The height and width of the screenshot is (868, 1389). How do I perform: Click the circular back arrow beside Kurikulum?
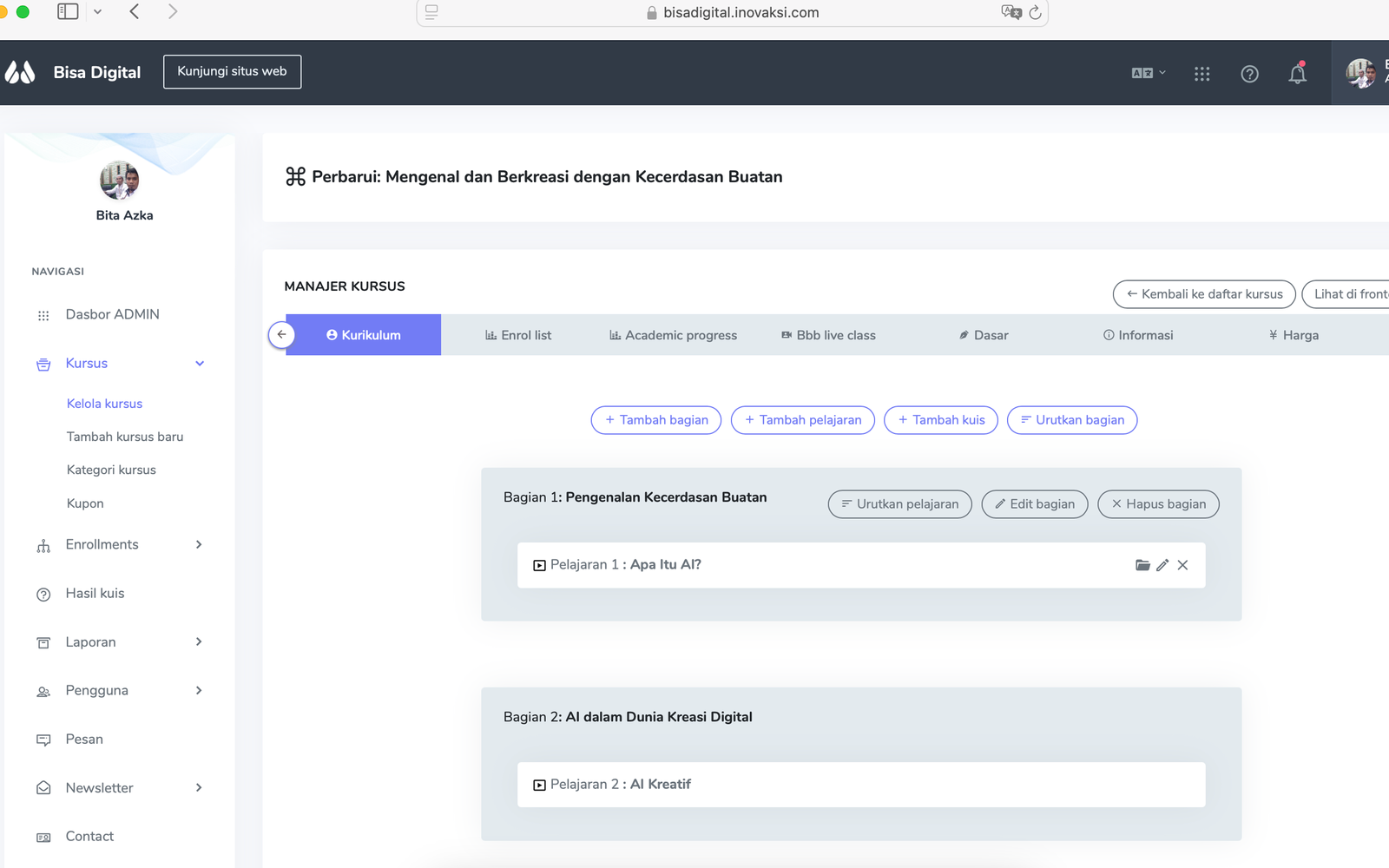tap(281, 334)
